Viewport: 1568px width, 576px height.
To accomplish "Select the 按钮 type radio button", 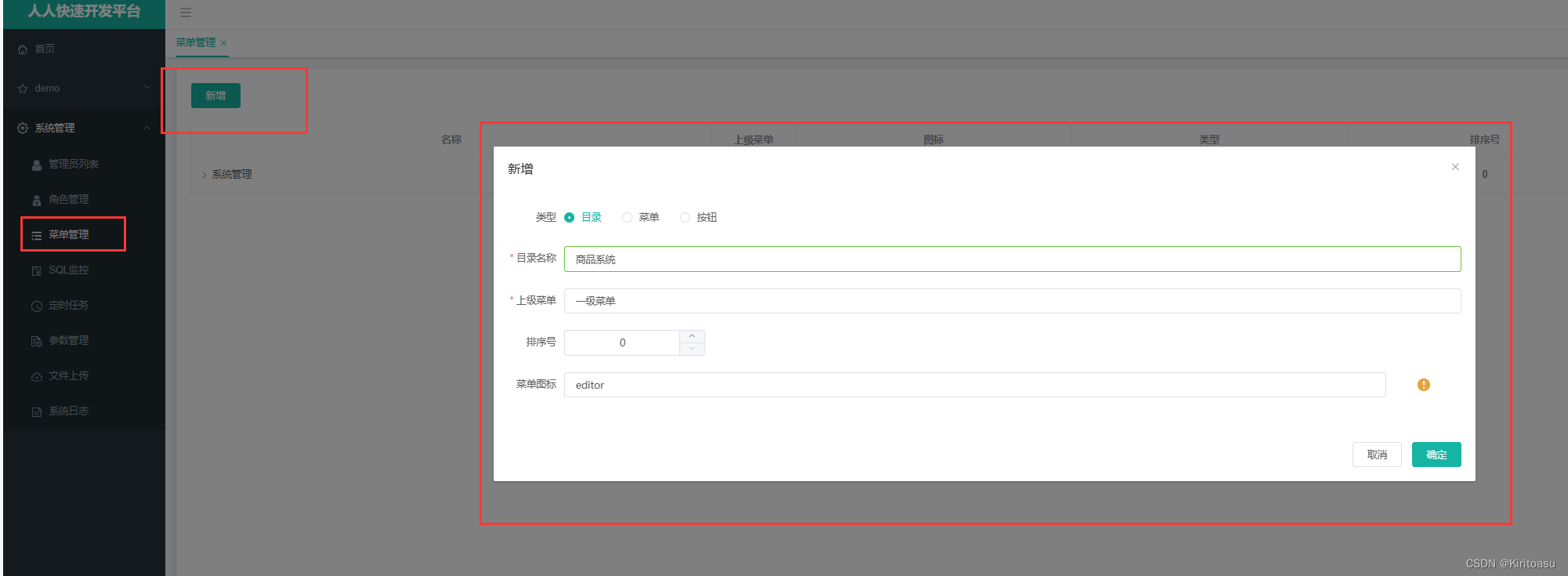I will (685, 217).
